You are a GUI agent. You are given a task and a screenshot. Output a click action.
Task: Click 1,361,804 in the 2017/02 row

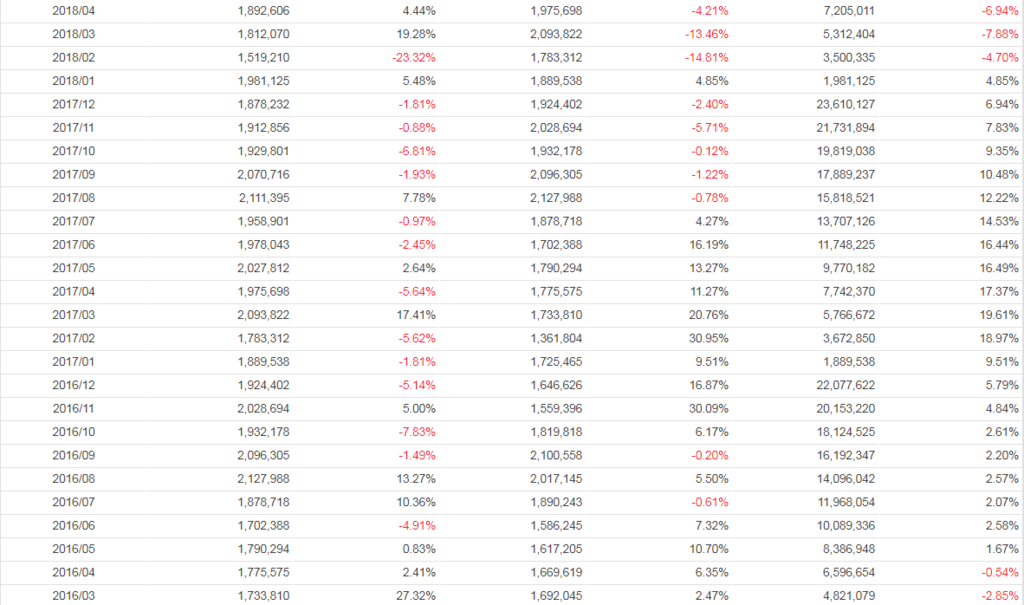(556, 338)
